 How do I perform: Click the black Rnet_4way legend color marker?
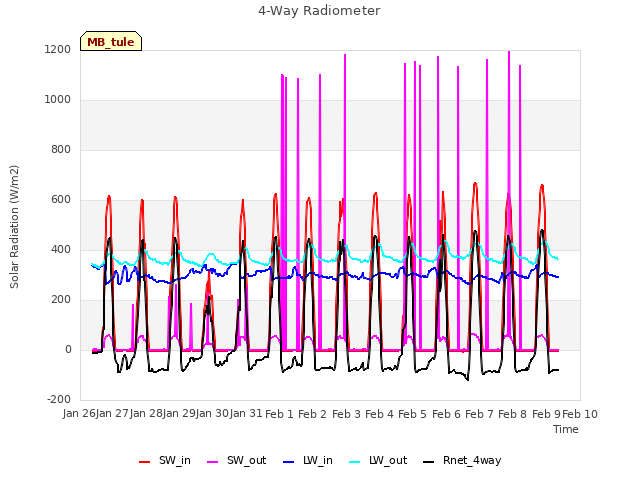click(429, 462)
